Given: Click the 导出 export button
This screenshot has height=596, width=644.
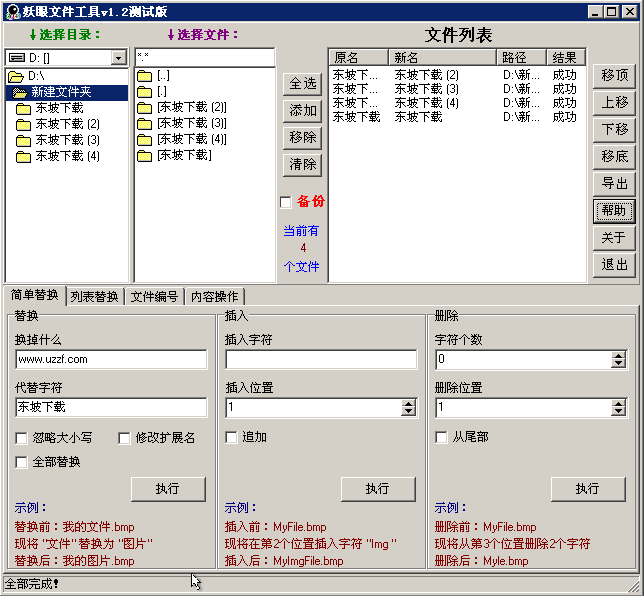Looking at the screenshot, I should point(614,184).
